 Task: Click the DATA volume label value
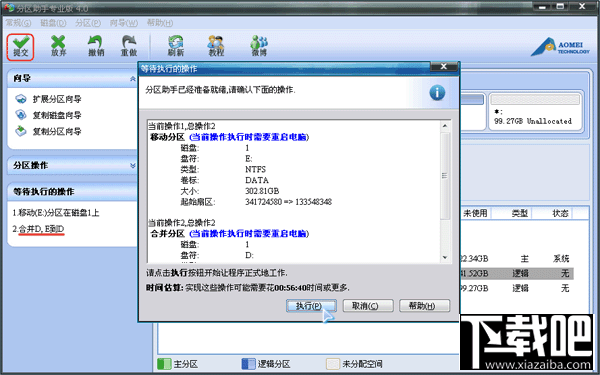point(256,180)
